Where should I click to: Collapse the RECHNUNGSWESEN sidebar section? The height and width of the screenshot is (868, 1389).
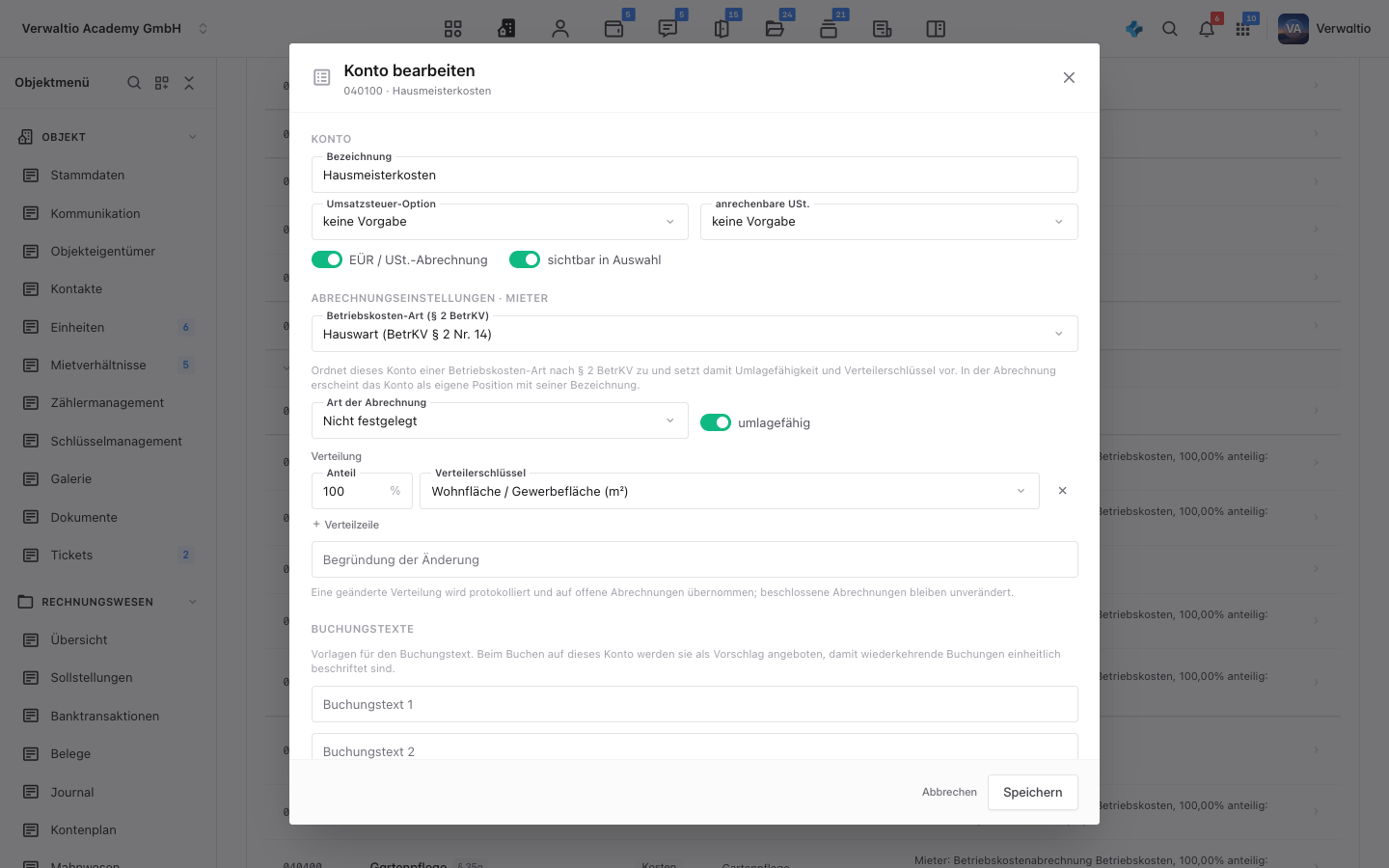(193, 602)
